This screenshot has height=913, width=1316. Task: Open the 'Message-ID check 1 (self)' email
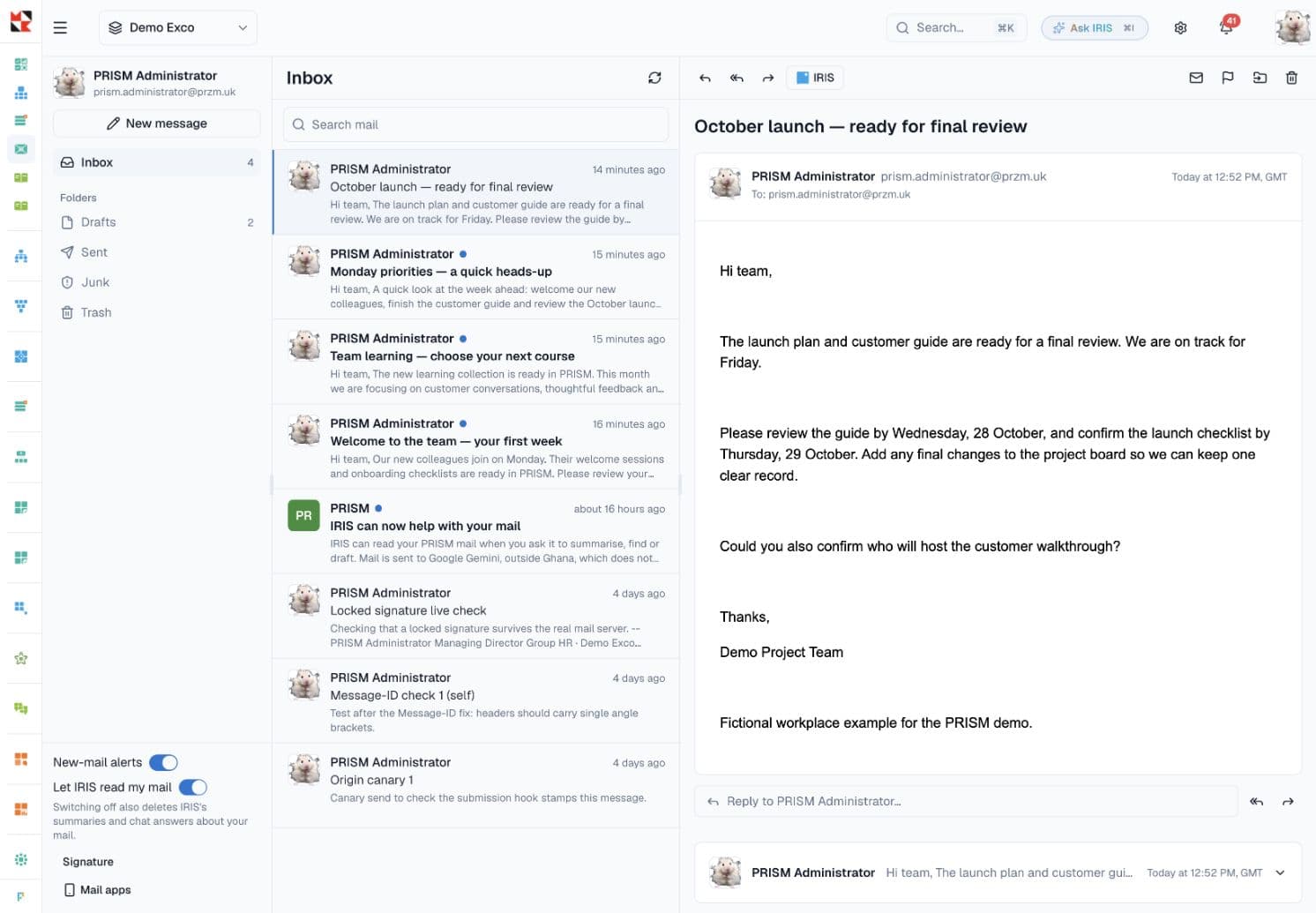pyautogui.click(x=476, y=701)
